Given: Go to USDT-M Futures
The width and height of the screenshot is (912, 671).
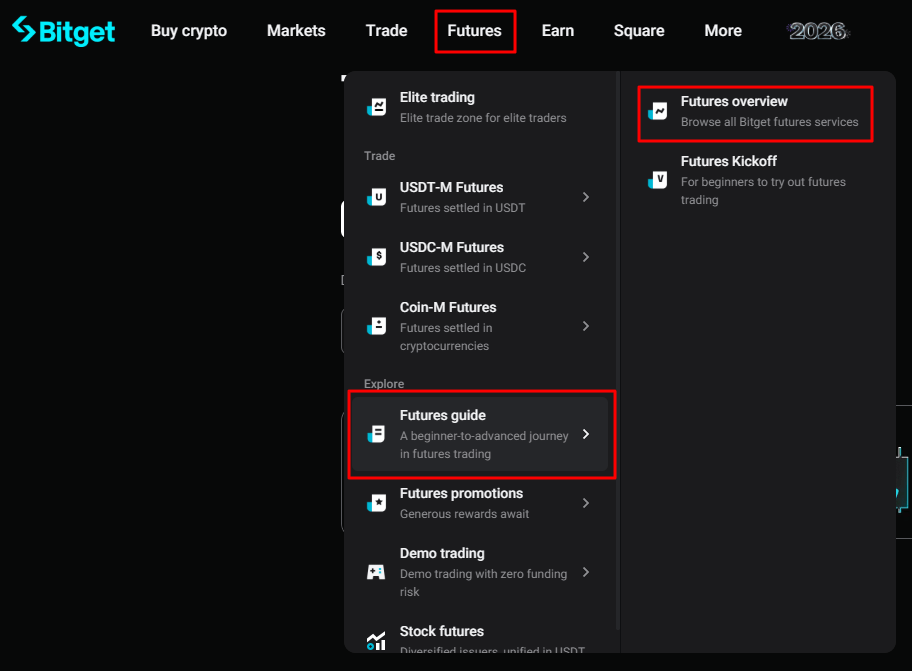Looking at the screenshot, I should [x=451, y=187].
